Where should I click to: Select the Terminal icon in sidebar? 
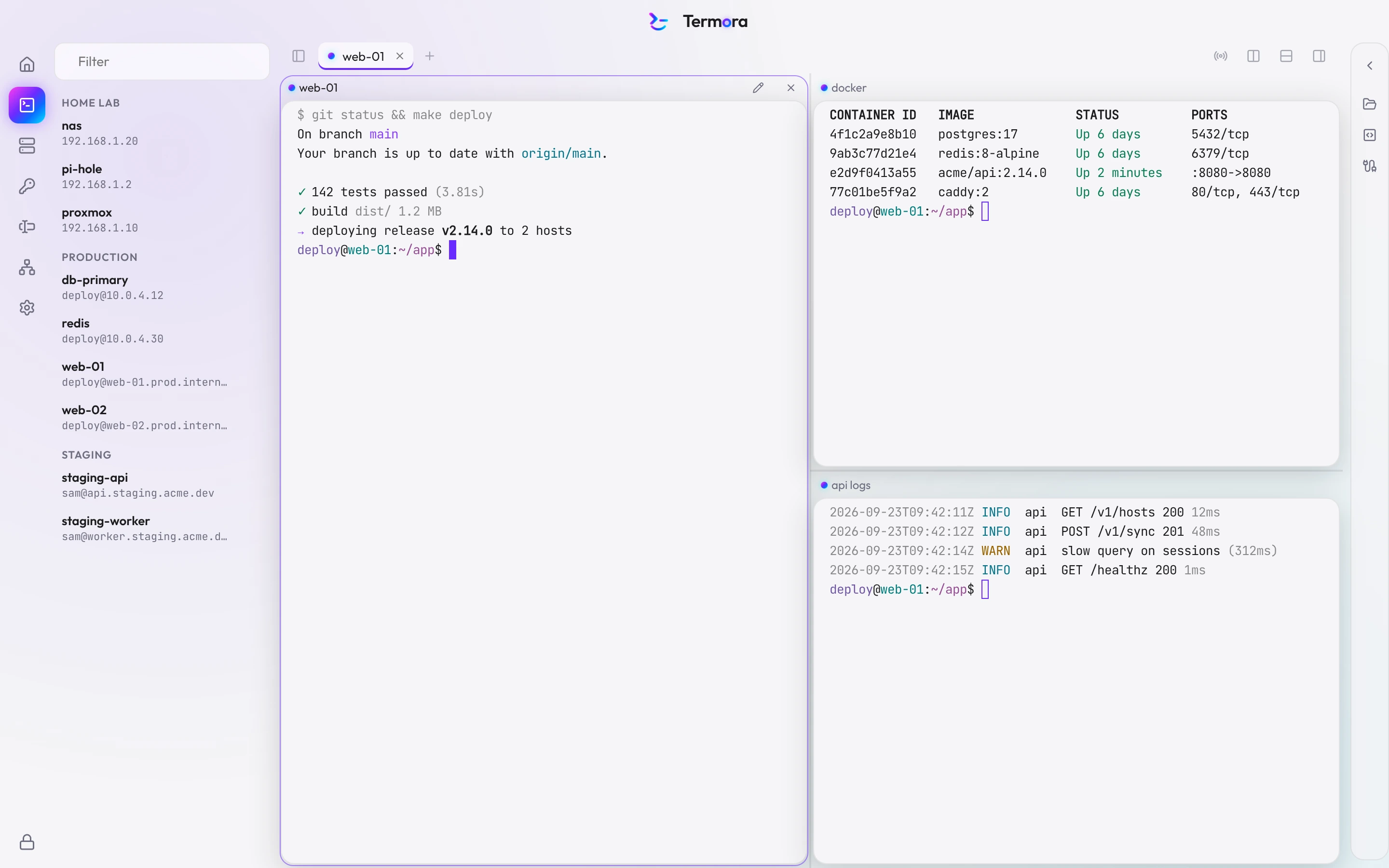27,105
